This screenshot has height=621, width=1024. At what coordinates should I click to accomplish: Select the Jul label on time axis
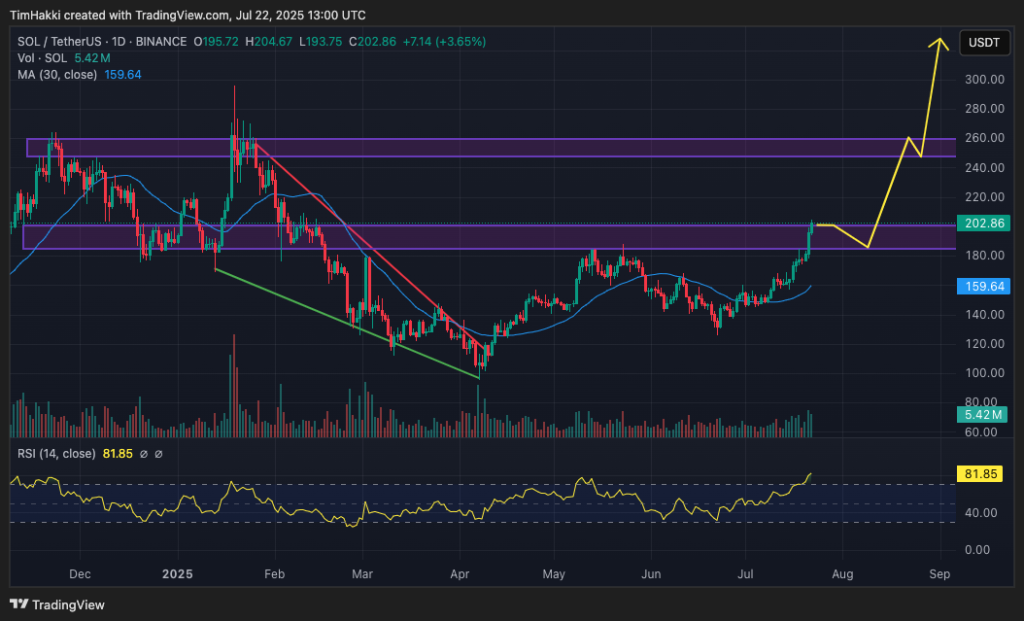744,574
